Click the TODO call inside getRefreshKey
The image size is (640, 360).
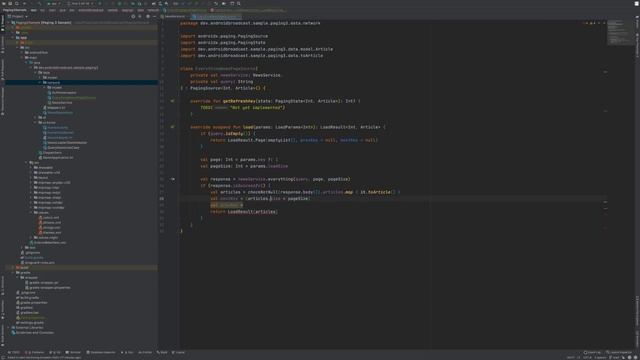pyautogui.click(x=206, y=108)
